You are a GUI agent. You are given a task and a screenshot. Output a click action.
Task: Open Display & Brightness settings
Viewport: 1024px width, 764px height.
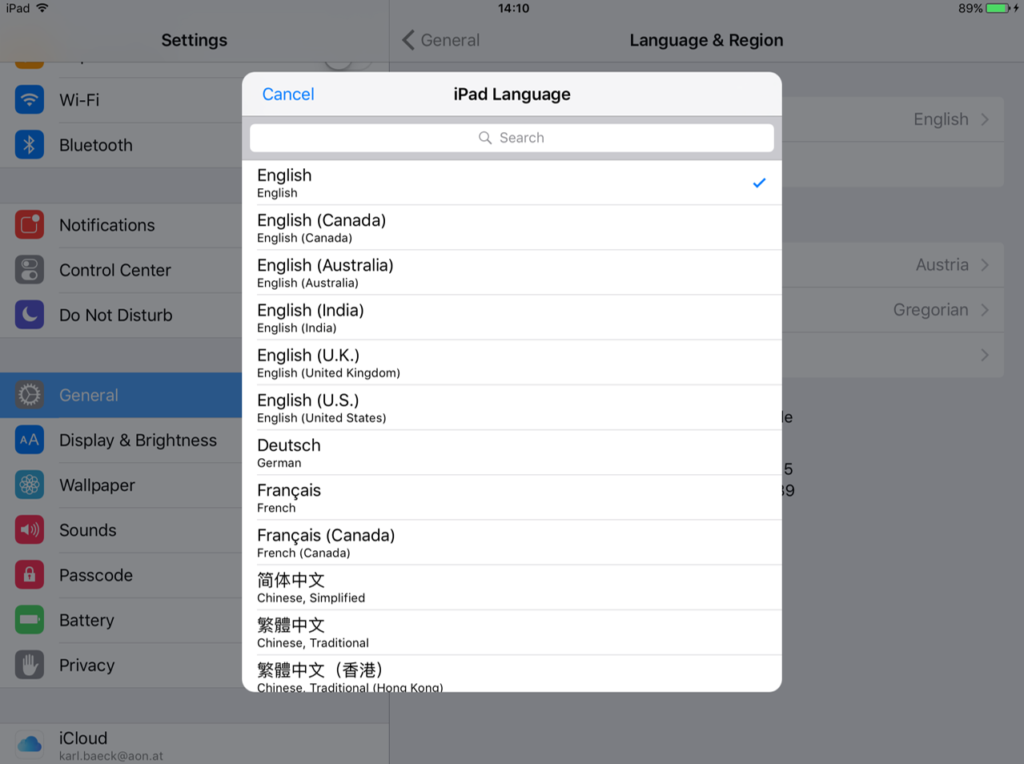[121, 440]
